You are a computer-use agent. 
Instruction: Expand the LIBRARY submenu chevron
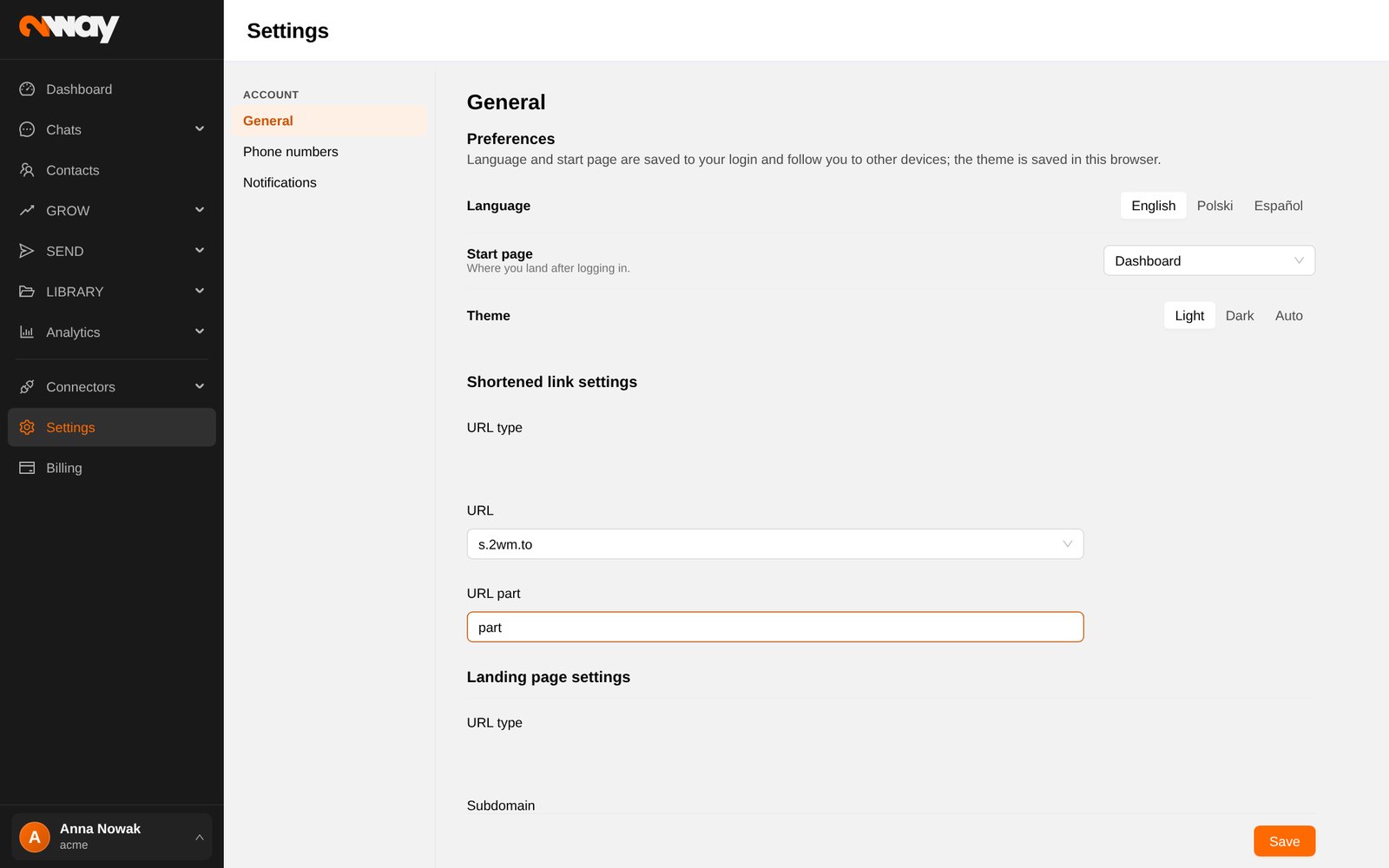(200, 292)
